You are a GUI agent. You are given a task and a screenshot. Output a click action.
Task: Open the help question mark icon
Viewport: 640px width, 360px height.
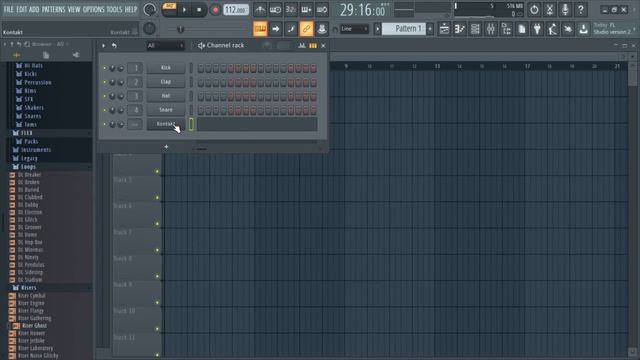click(x=581, y=9)
